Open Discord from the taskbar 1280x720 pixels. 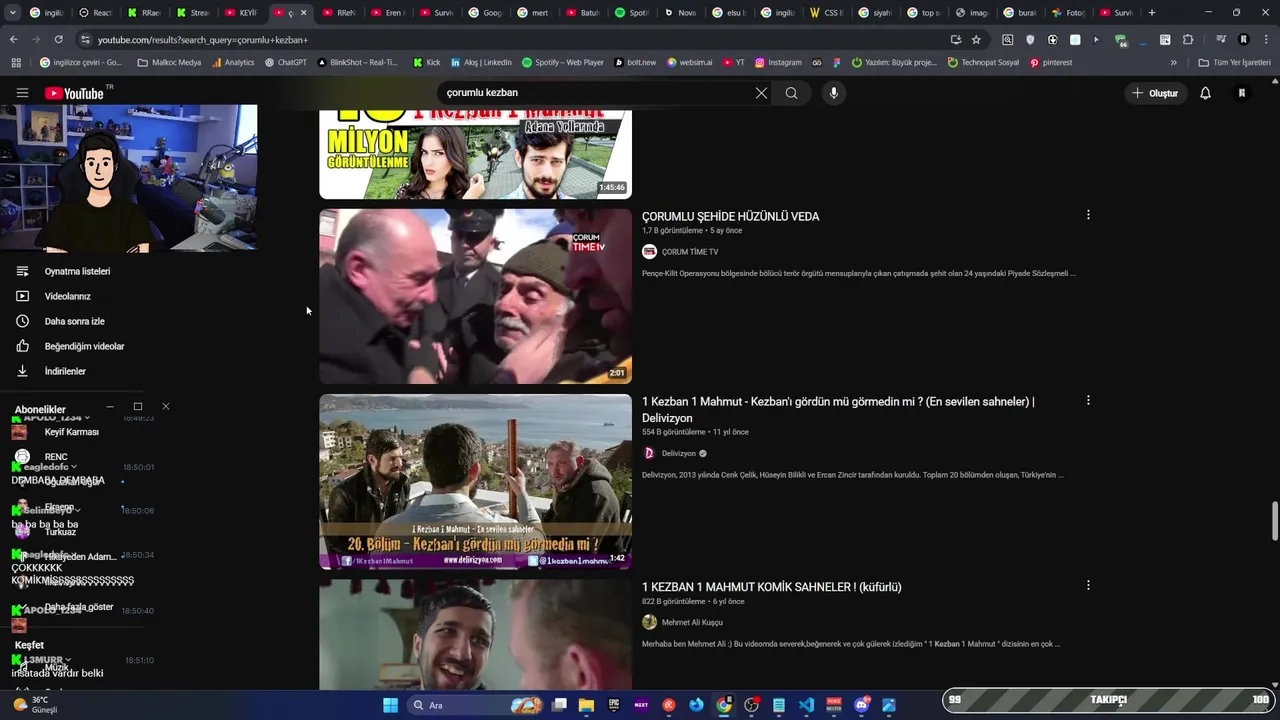click(x=861, y=705)
